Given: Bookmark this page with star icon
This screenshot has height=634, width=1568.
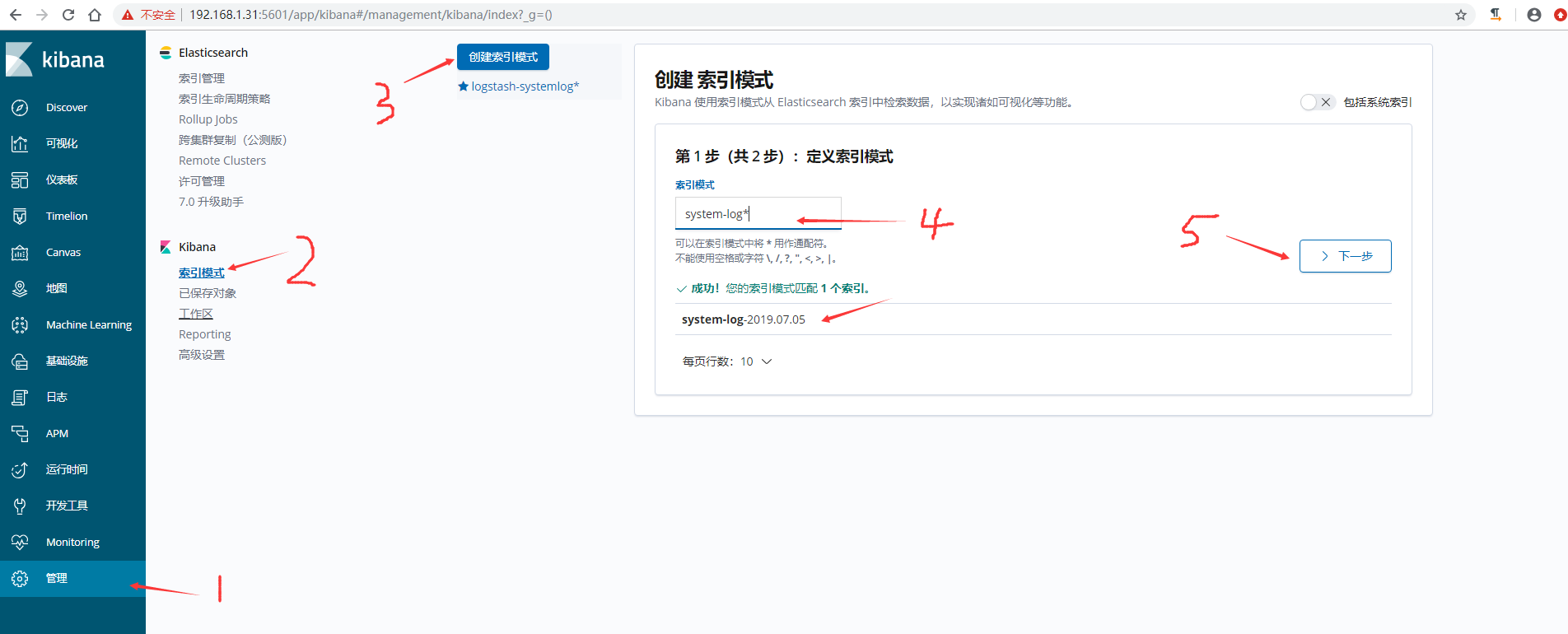Looking at the screenshot, I should (1460, 15).
